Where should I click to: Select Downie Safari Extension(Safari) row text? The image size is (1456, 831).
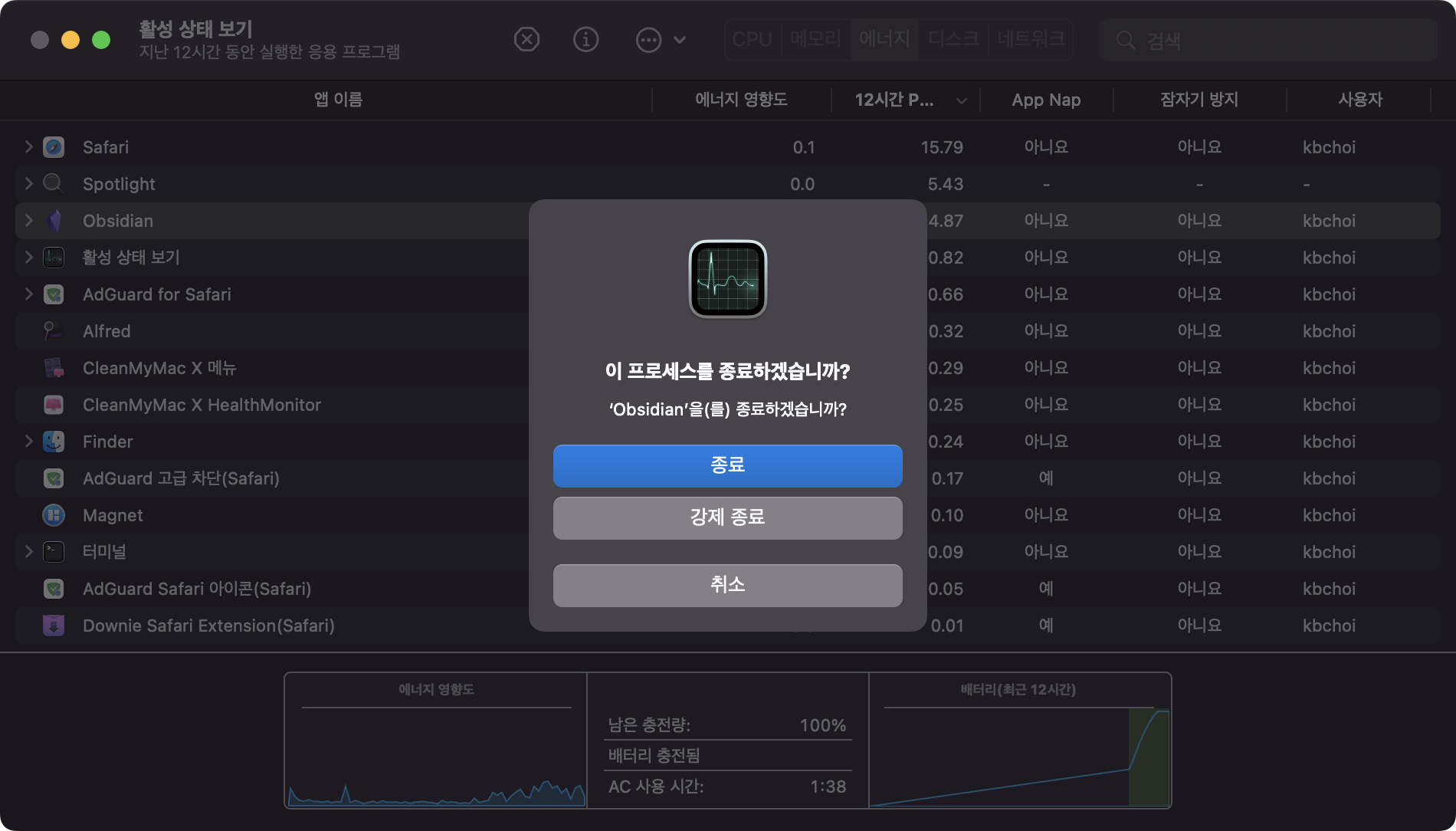pos(208,626)
